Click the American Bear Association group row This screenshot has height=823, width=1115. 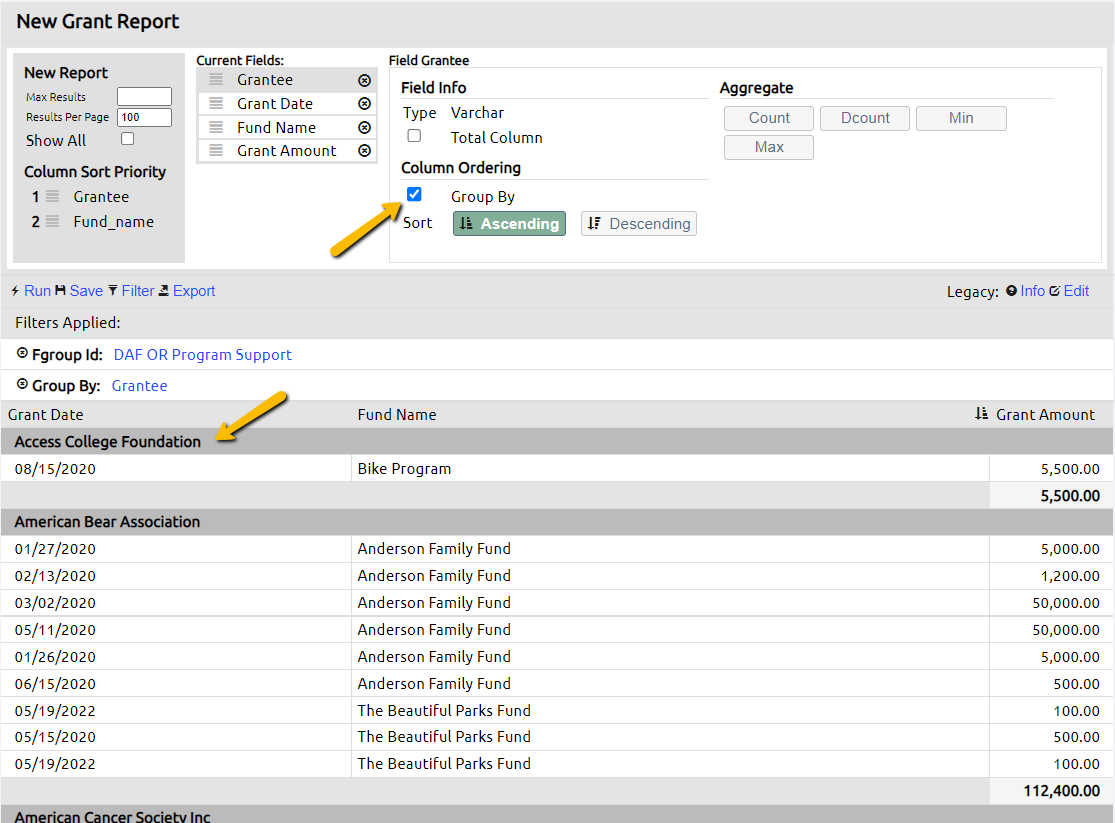(x=557, y=521)
